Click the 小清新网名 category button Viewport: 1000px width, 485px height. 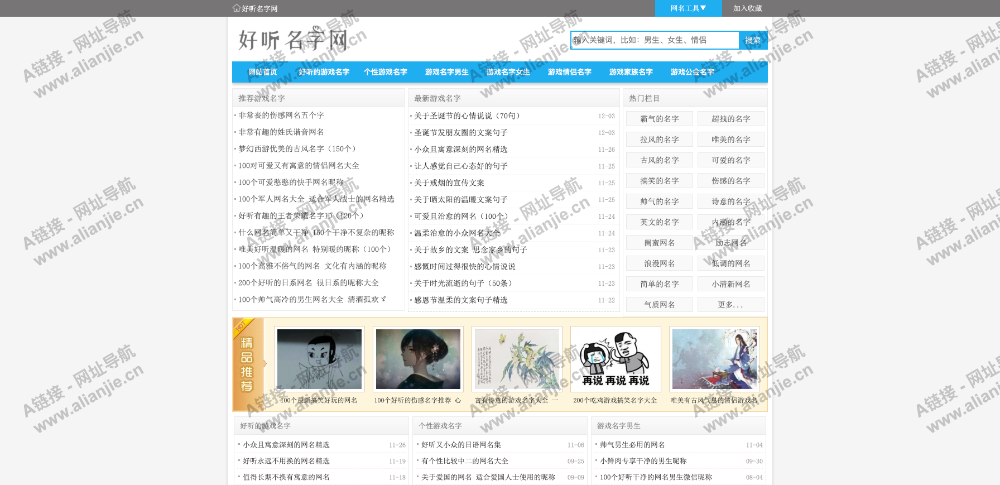coord(731,284)
